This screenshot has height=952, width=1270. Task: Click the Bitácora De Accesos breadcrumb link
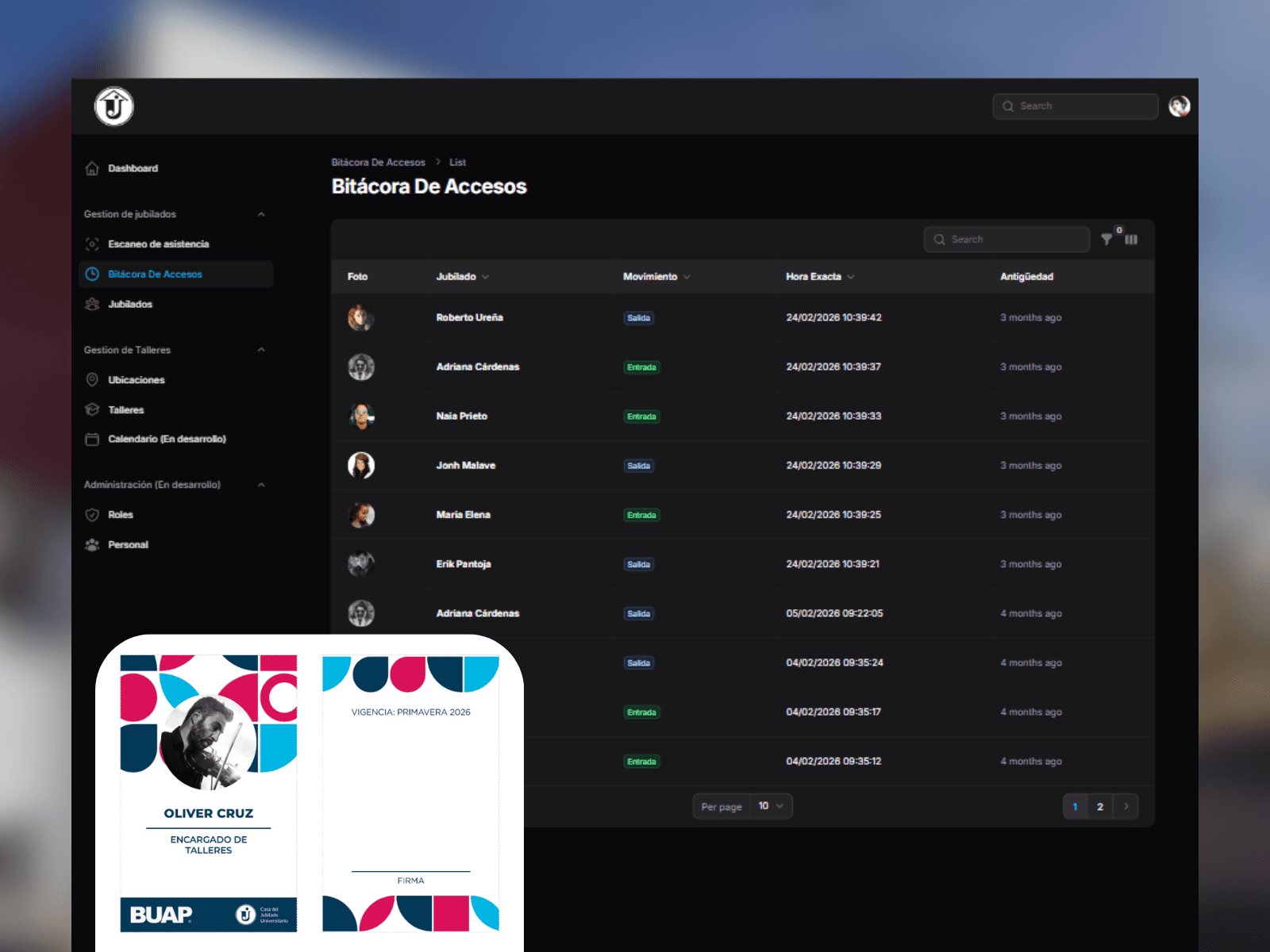point(379,162)
